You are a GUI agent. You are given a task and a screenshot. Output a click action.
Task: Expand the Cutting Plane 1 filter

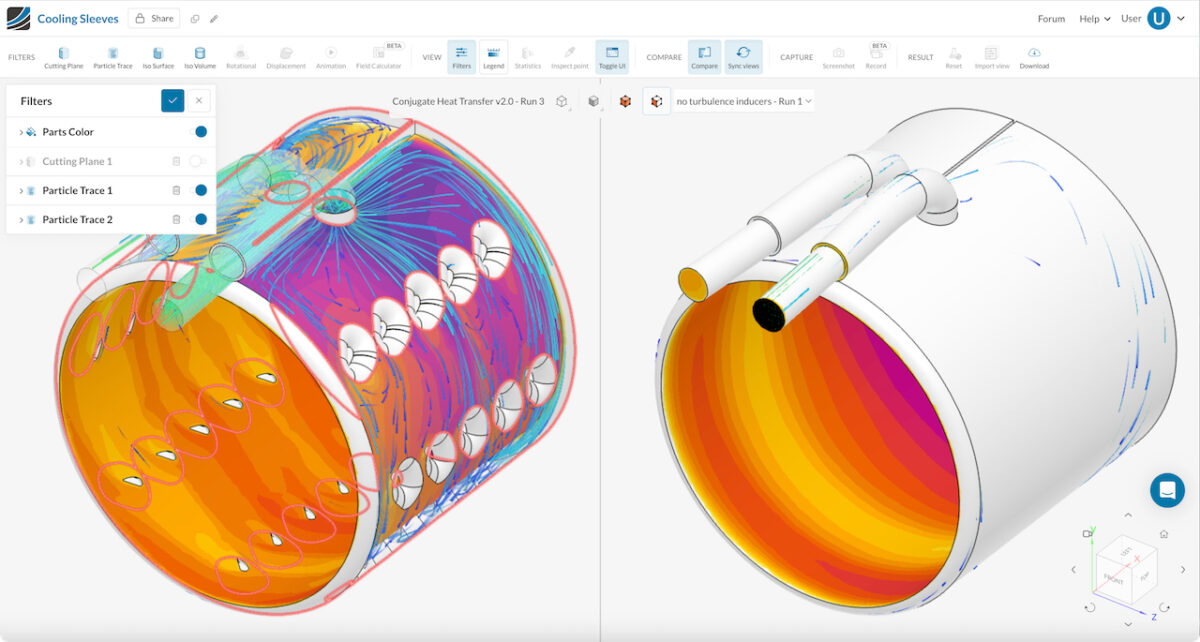[21, 161]
